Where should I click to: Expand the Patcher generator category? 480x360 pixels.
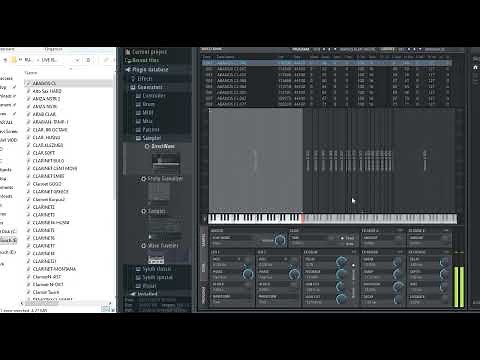click(x=151, y=129)
